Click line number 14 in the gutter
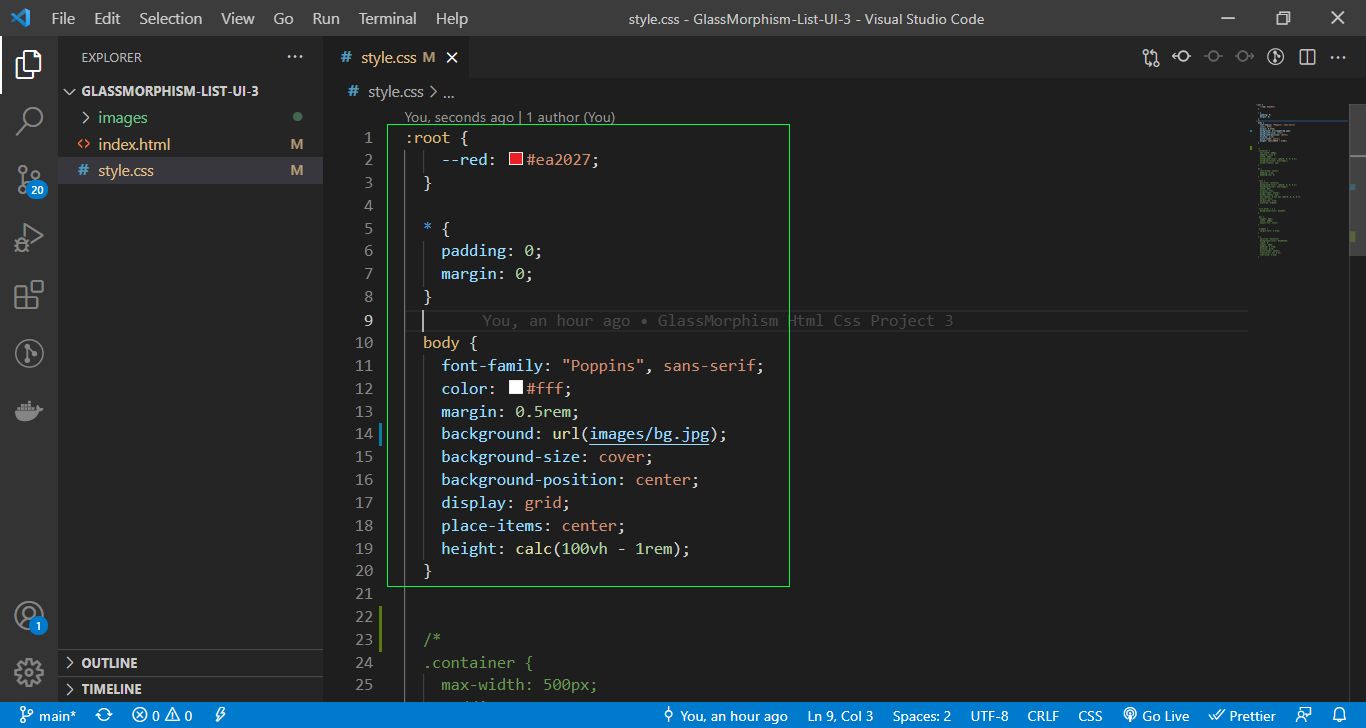Viewport: 1366px width, 728px height. (364, 434)
